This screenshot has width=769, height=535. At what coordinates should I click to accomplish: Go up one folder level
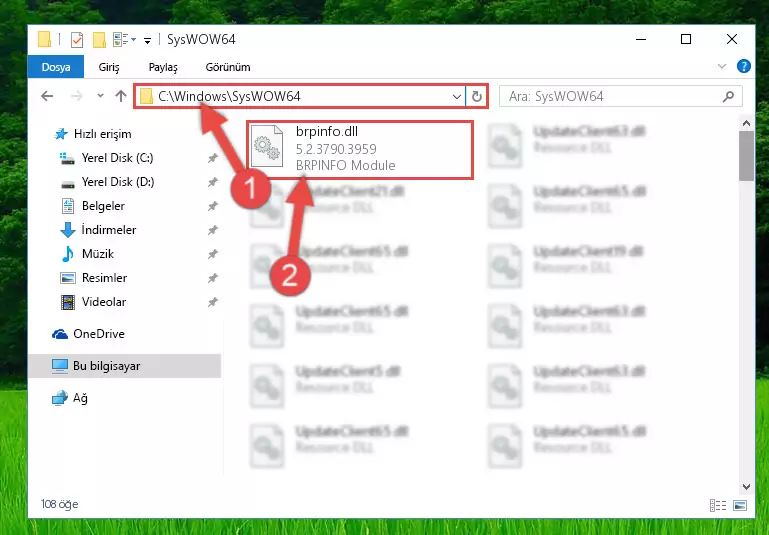tap(121, 96)
